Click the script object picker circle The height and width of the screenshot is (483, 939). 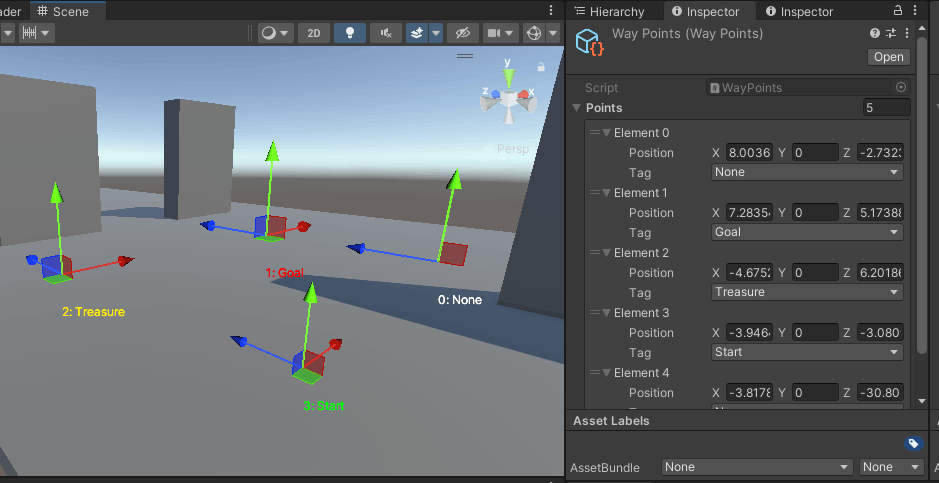(901, 87)
